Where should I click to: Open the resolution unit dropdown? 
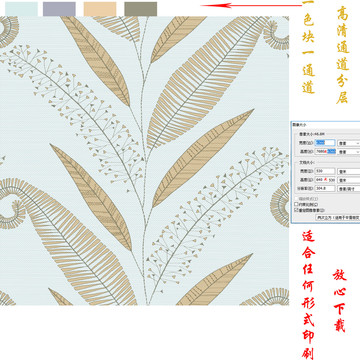pos(349,189)
